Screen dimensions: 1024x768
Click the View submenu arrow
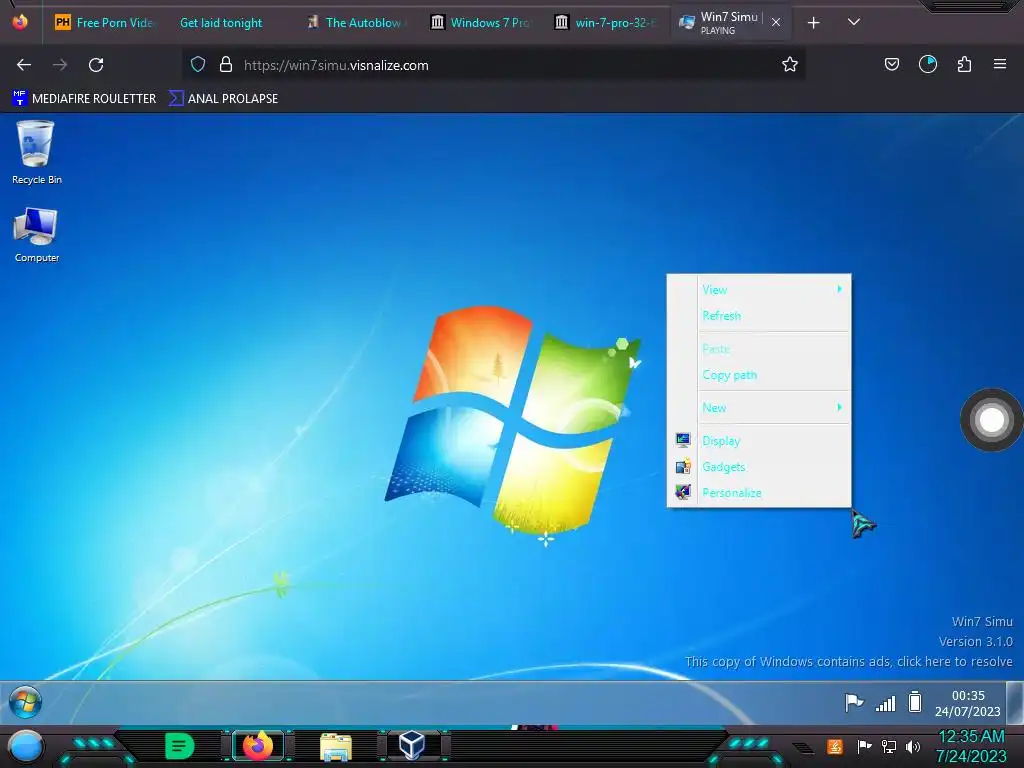[x=839, y=289]
